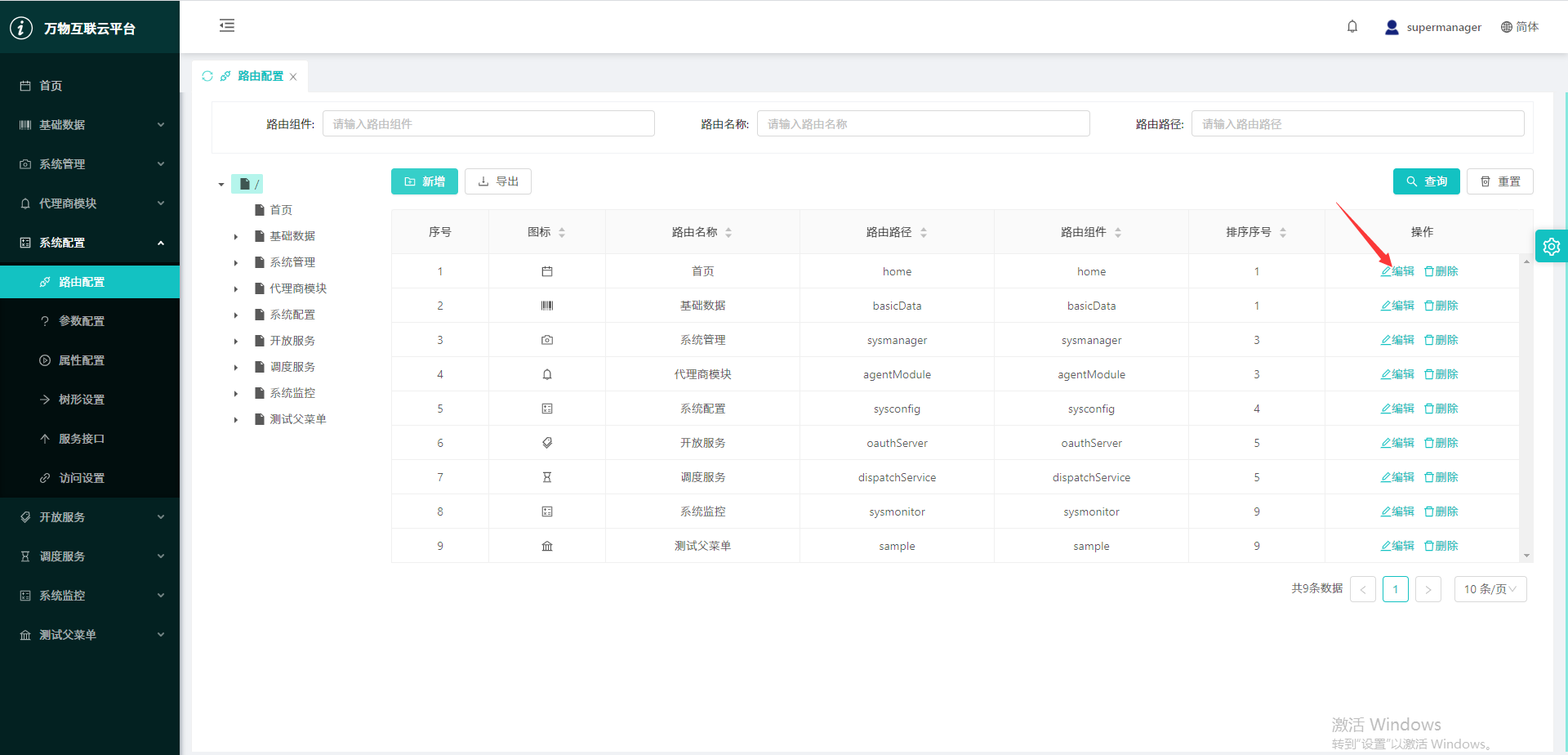
Task: Click the bell icon in 代理商模块 row
Action: pyautogui.click(x=547, y=374)
